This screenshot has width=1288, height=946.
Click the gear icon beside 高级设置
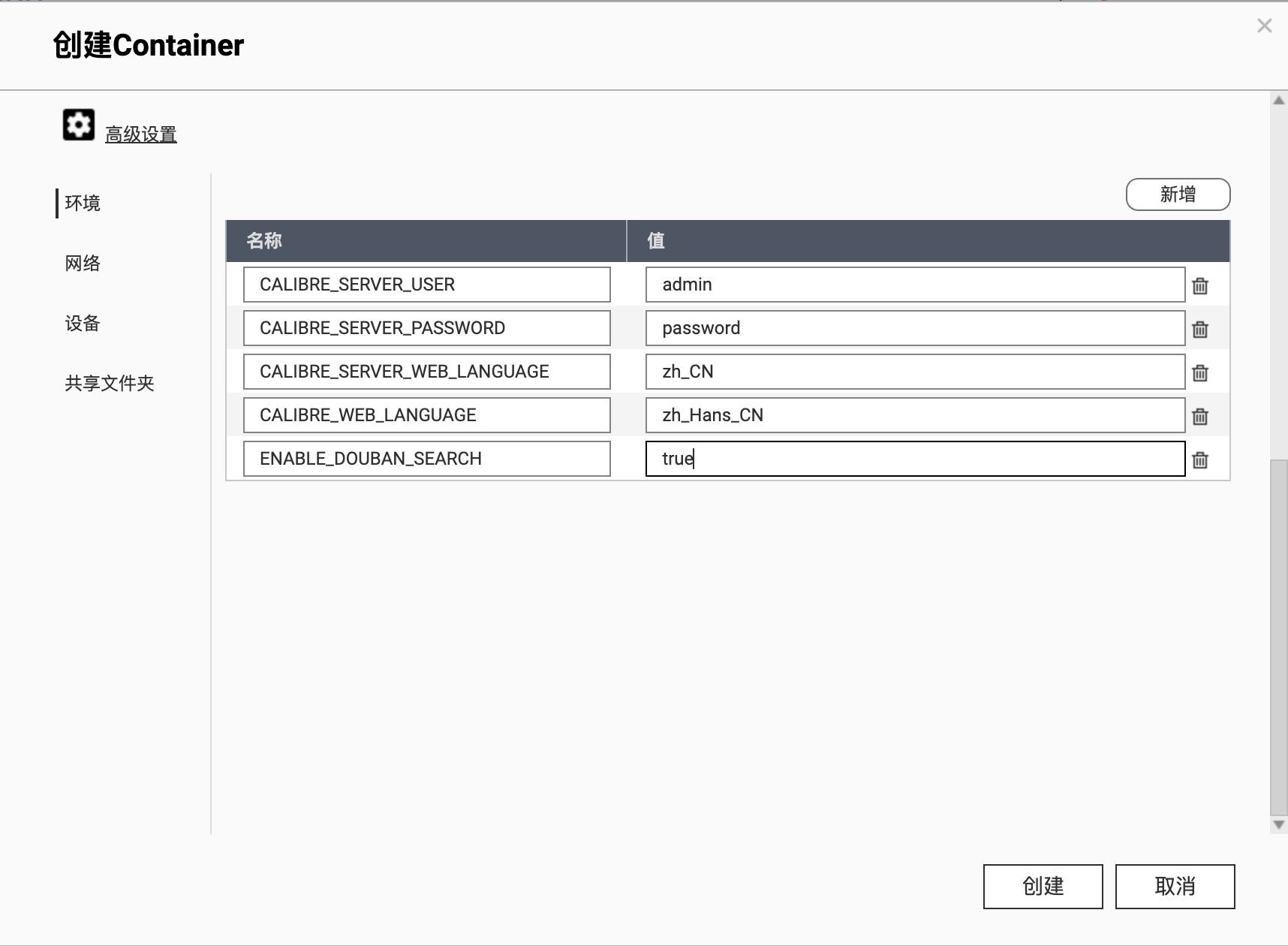coord(79,125)
